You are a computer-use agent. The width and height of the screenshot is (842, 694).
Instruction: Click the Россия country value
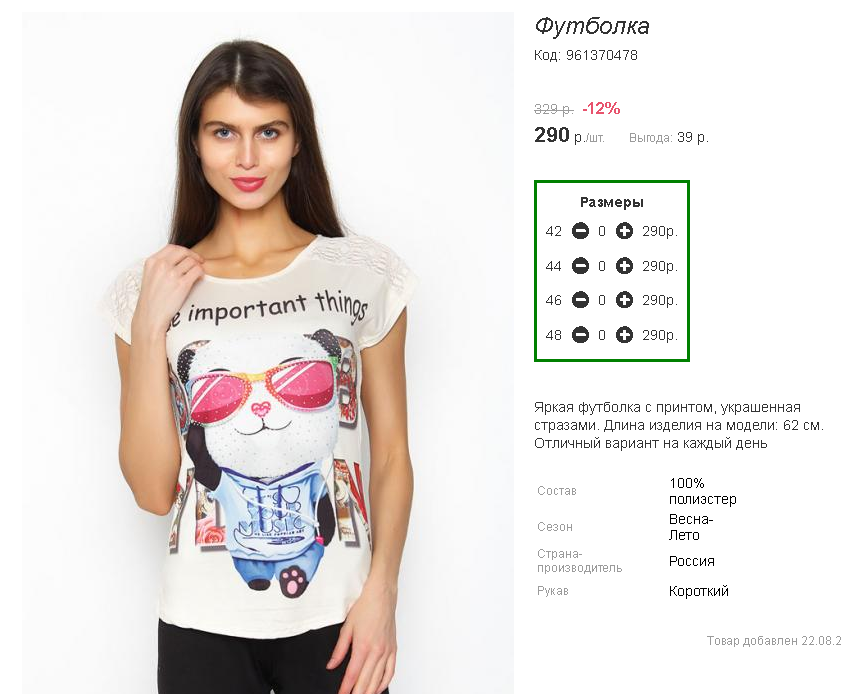pos(692,561)
